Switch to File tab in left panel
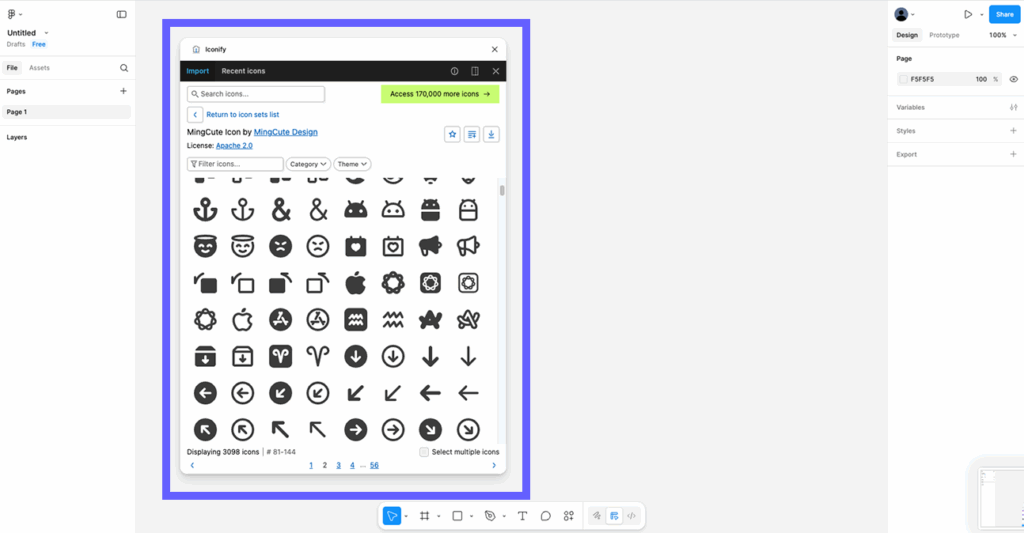Screen dimensions: 1024x533 [x=12, y=68]
